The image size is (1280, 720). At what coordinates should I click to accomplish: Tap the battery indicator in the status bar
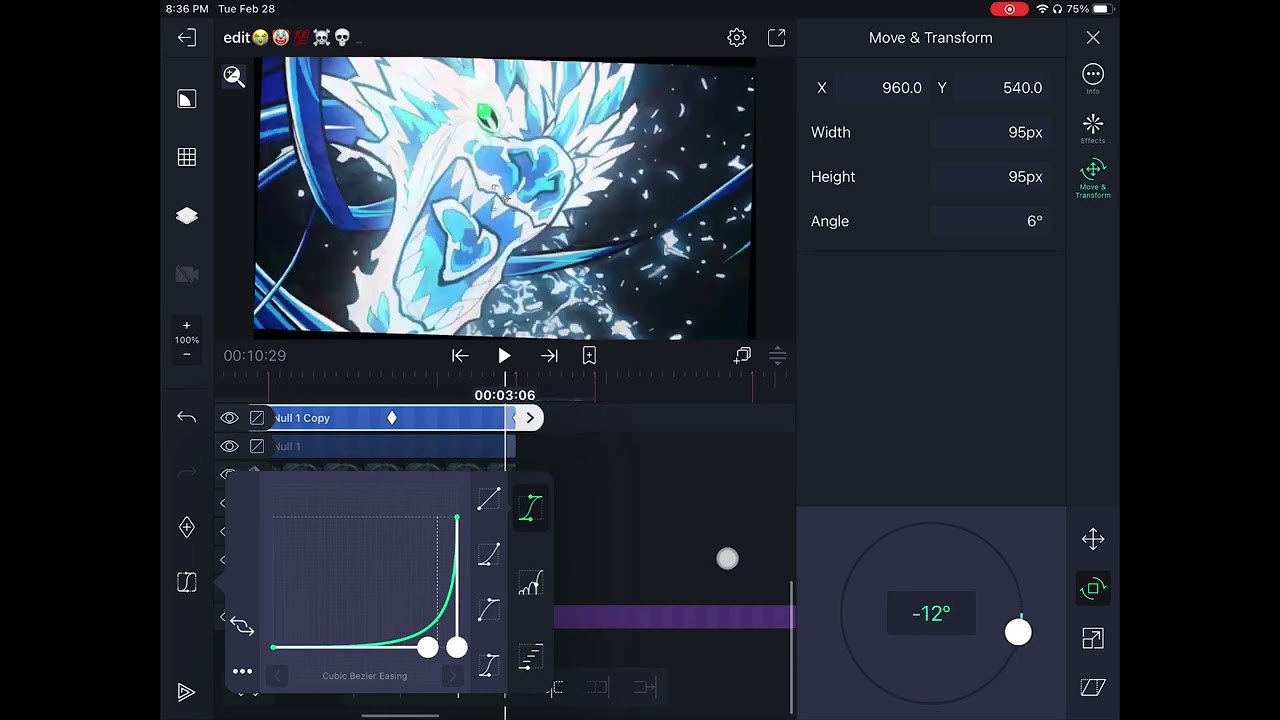(1102, 9)
